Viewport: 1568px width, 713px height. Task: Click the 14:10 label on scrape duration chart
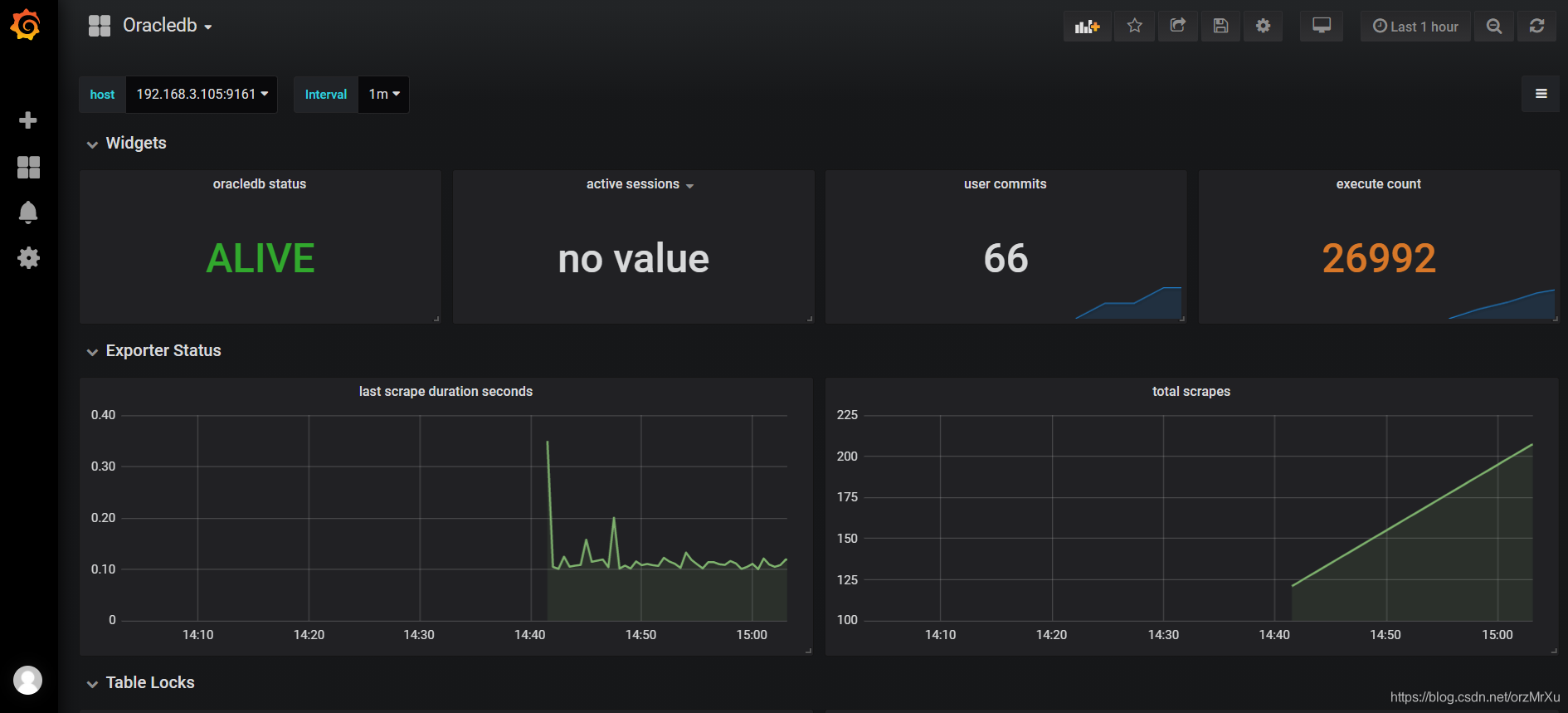pyautogui.click(x=197, y=635)
